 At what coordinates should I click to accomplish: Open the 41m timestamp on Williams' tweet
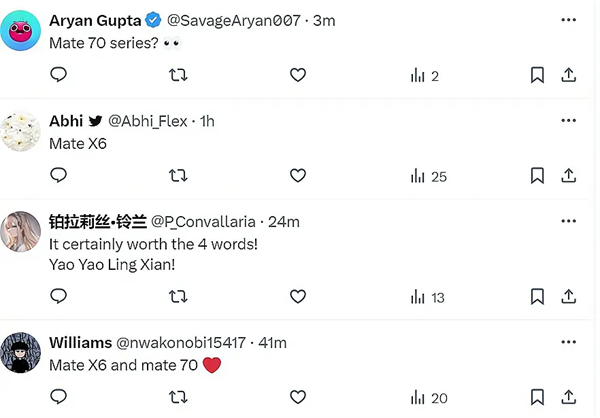pos(272,343)
